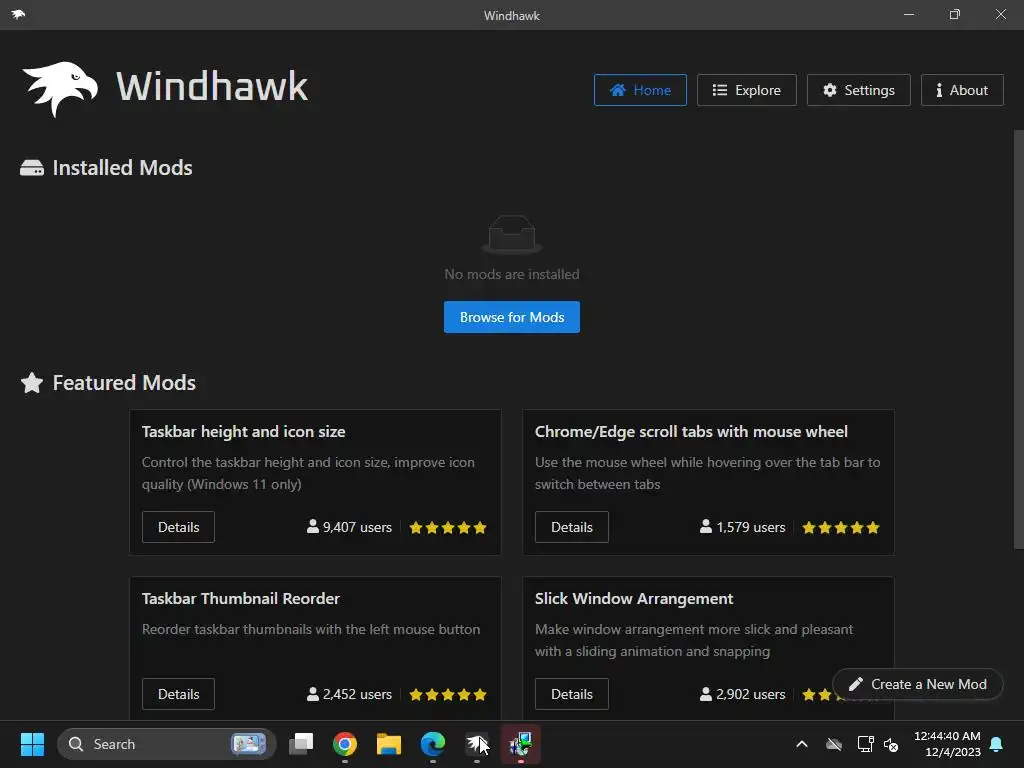The height and width of the screenshot is (768, 1024).
Task: Open File Explorer from taskbar
Action: pyautogui.click(x=389, y=744)
